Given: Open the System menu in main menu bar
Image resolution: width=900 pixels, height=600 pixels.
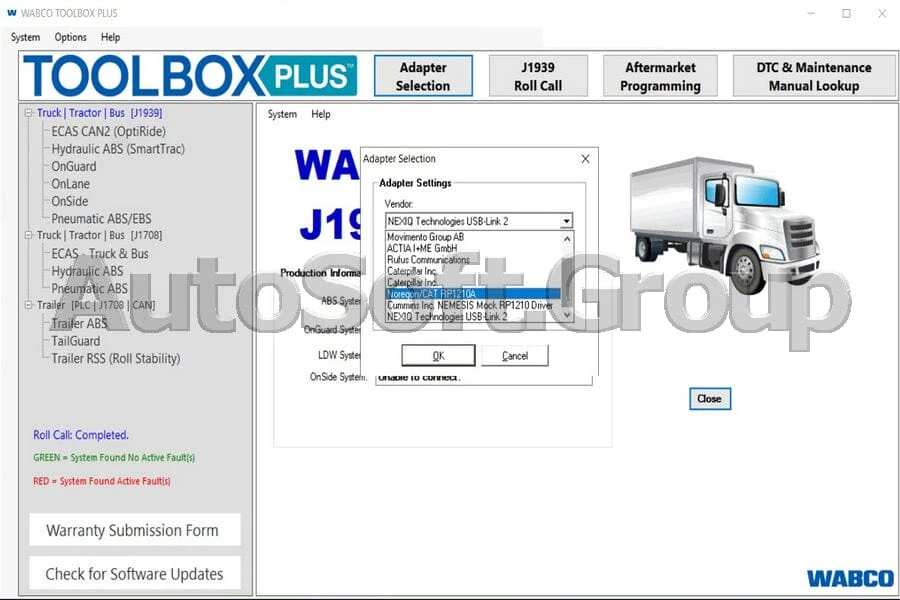Looking at the screenshot, I should pos(25,37).
